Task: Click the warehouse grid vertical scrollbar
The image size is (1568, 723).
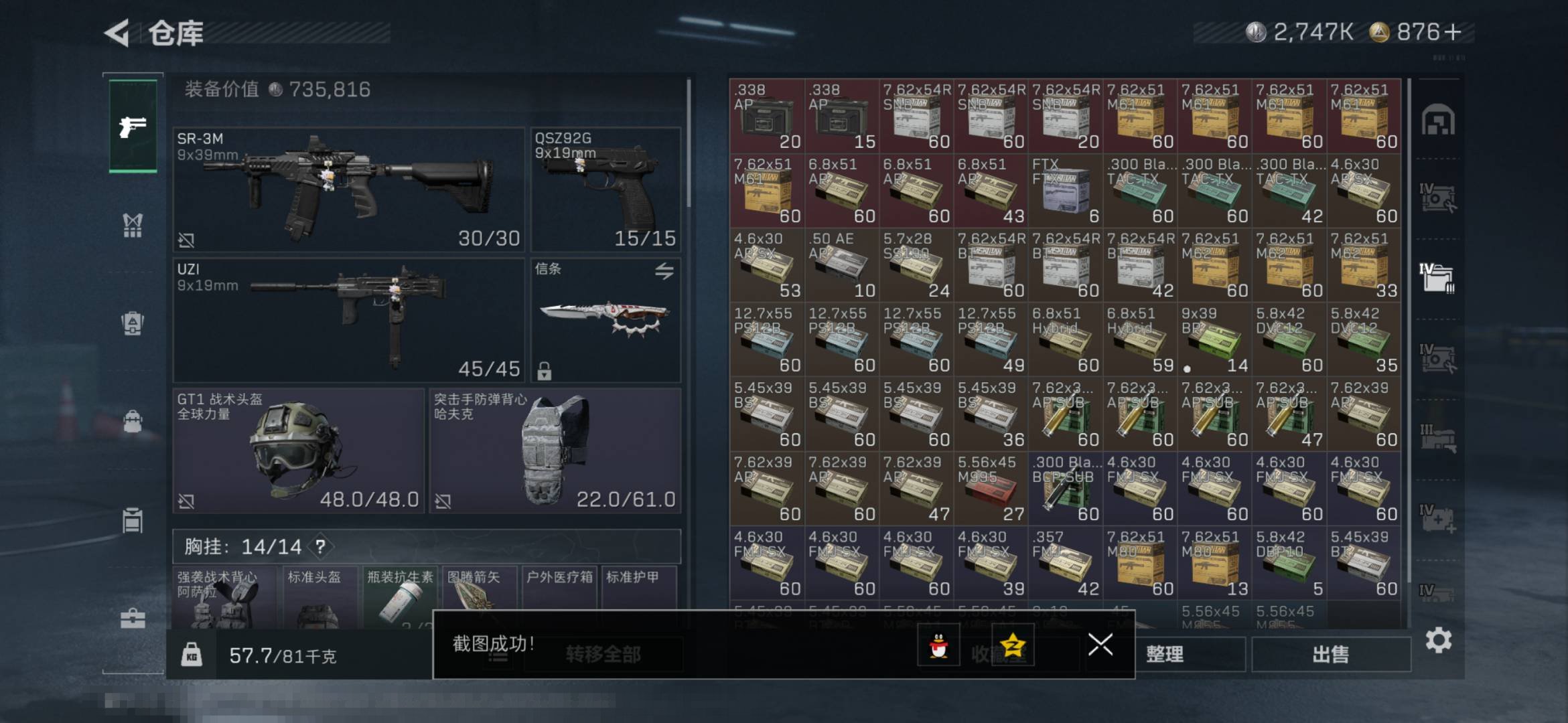Action: [1409, 331]
